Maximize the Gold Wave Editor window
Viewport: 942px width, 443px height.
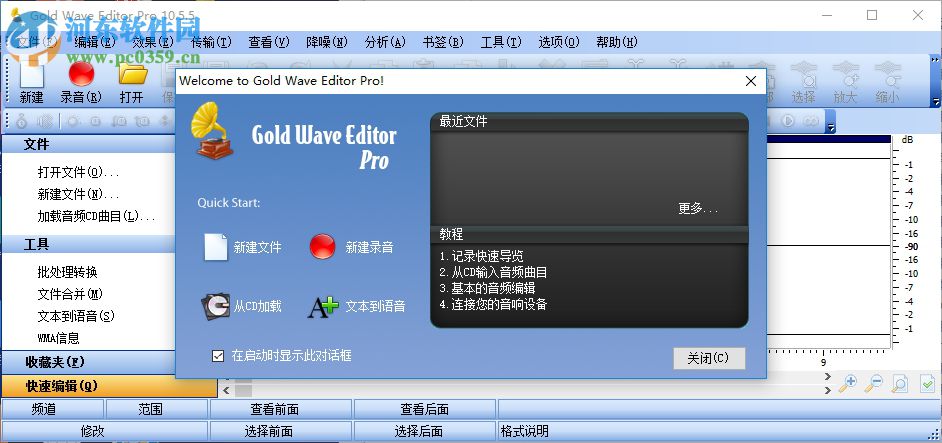tap(872, 15)
